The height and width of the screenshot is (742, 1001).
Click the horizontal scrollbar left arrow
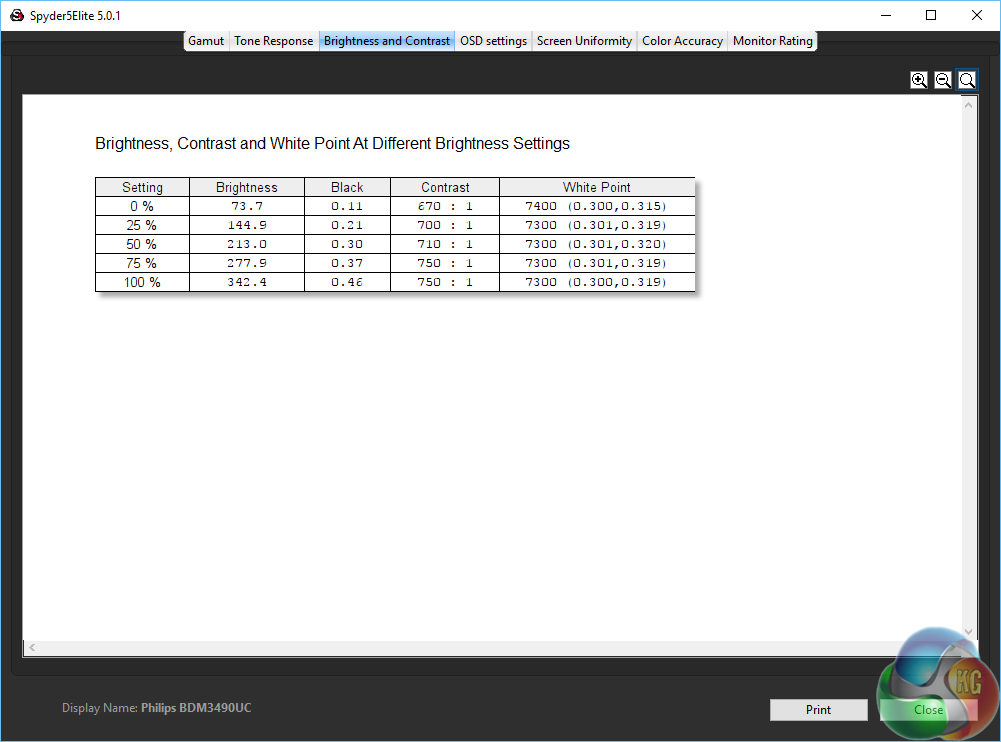(x=32, y=647)
